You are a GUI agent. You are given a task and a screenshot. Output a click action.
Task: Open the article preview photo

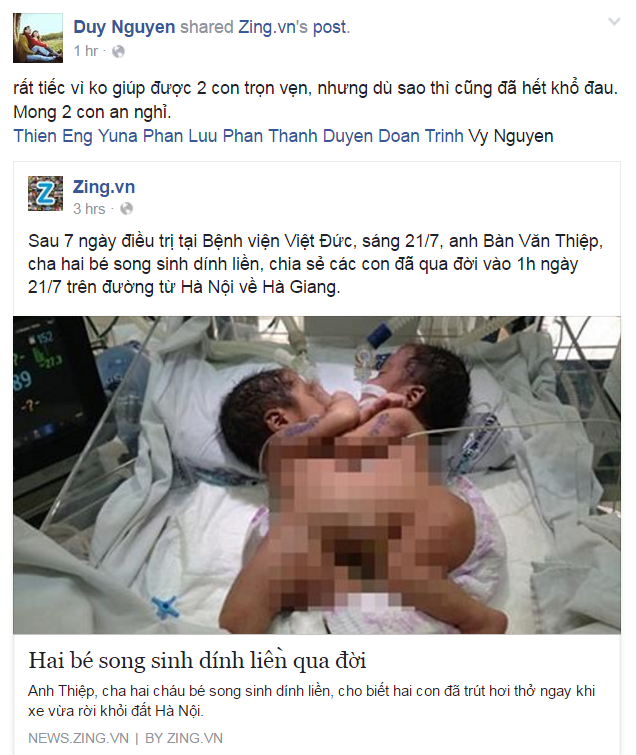point(317,475)
